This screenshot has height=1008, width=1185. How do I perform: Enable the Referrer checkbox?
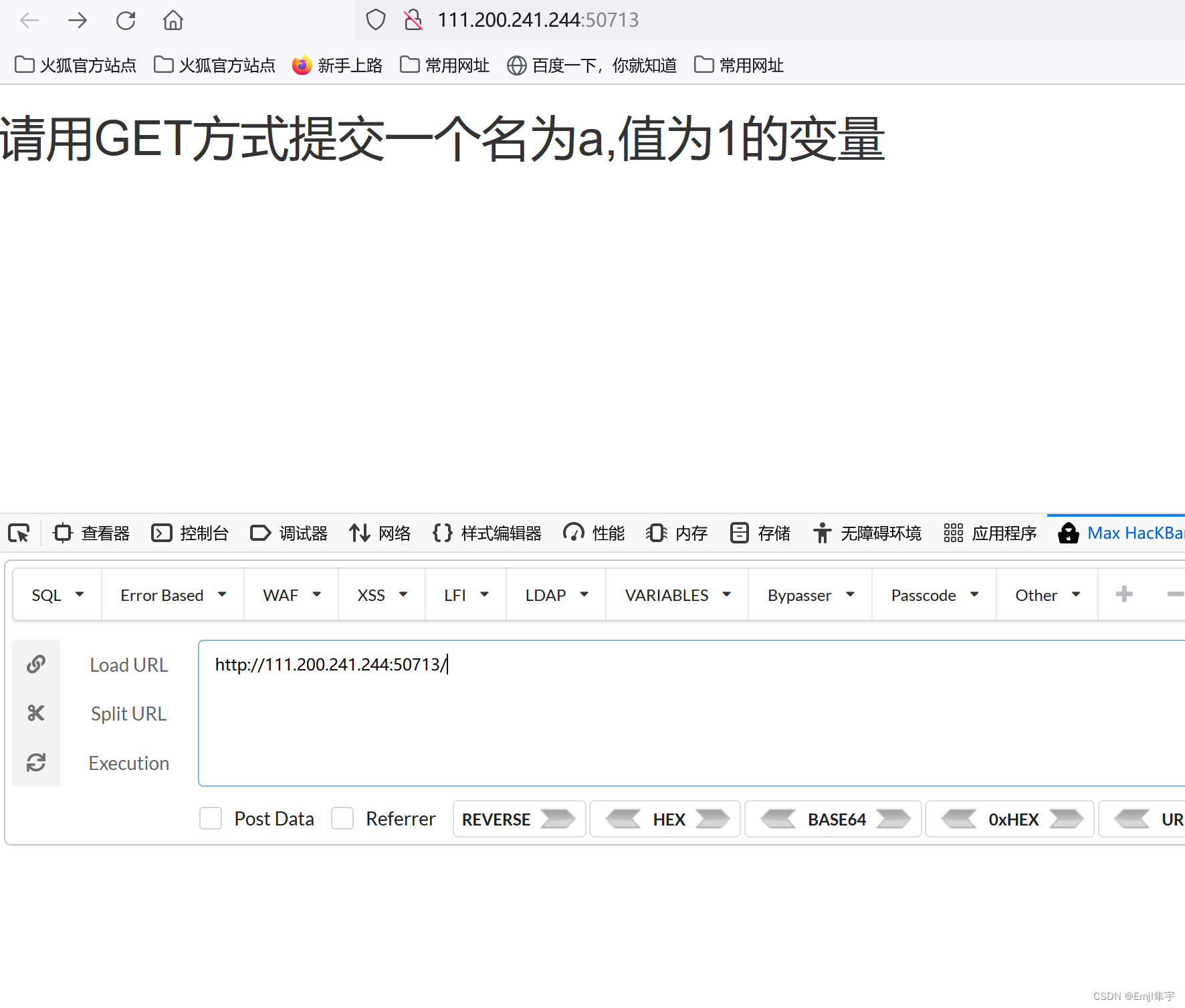[x=342, y=818]
